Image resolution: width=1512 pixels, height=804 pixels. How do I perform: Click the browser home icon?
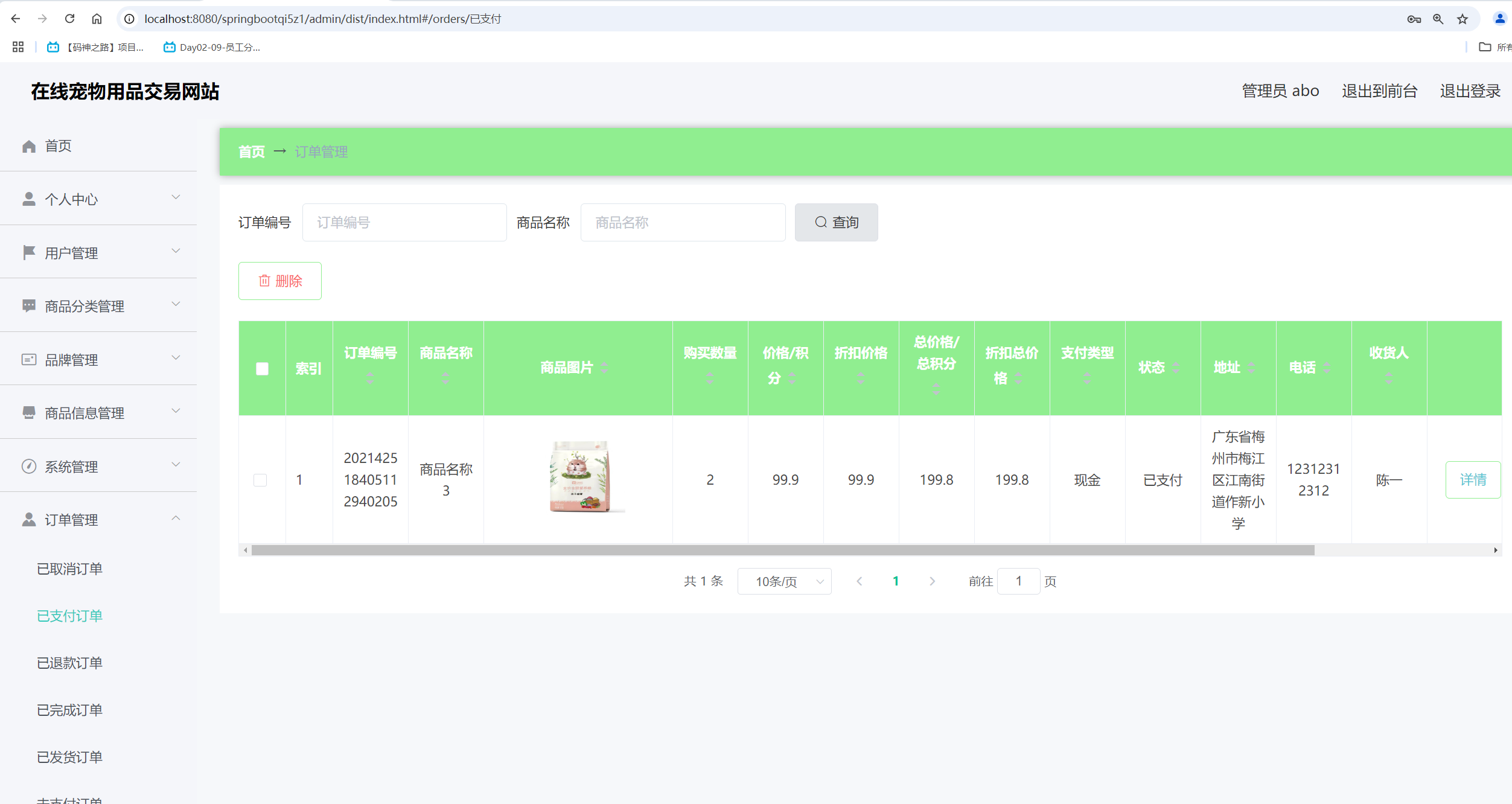click(x=97, y=19)
